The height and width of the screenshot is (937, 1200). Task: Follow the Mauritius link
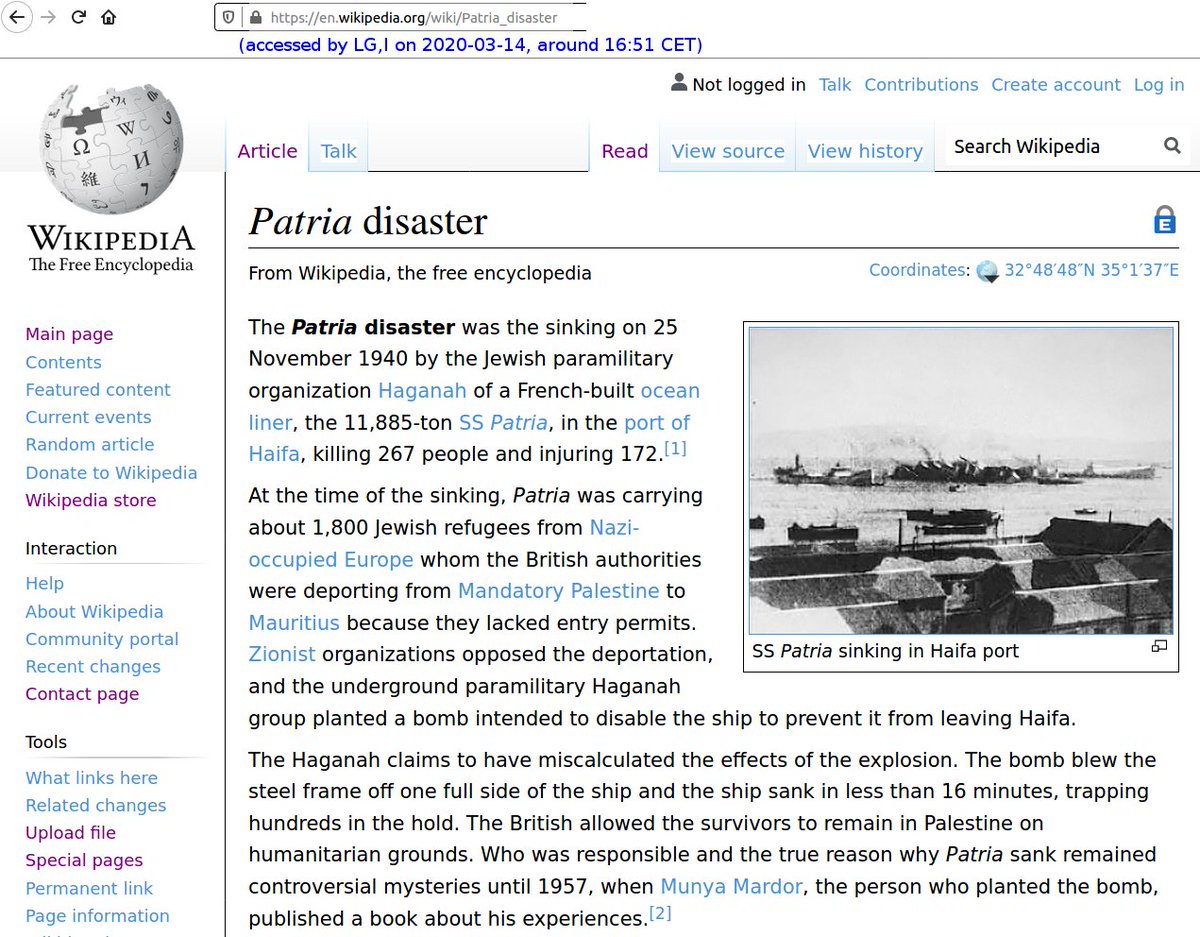[294, 623]
